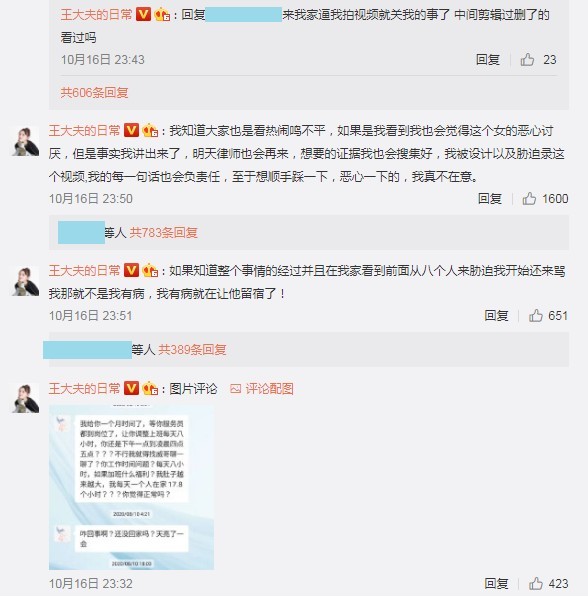
Task: Click thumbs-up icon on comment with 1600 likes
Action: click(x=529, y=199)
